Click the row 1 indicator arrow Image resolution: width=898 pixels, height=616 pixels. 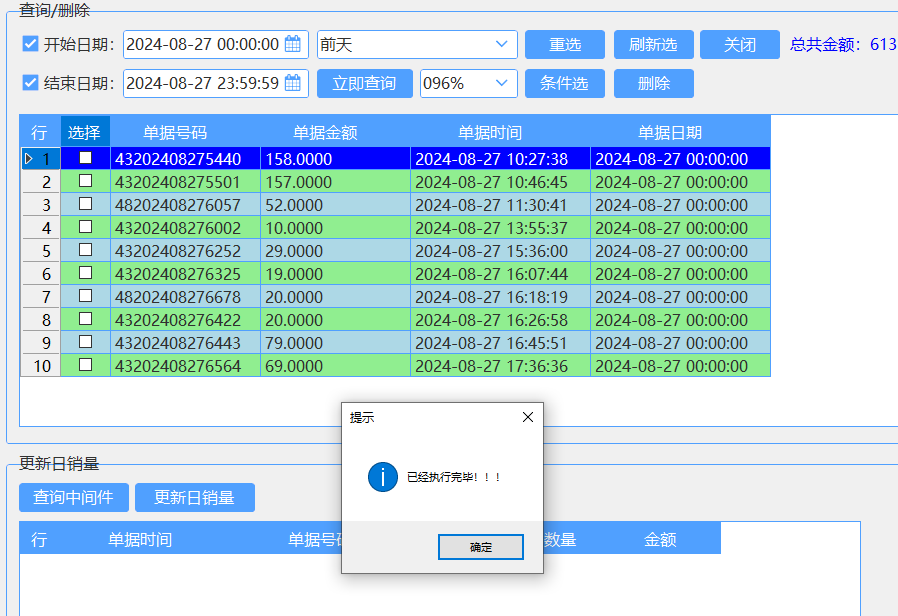coord(29,159)
